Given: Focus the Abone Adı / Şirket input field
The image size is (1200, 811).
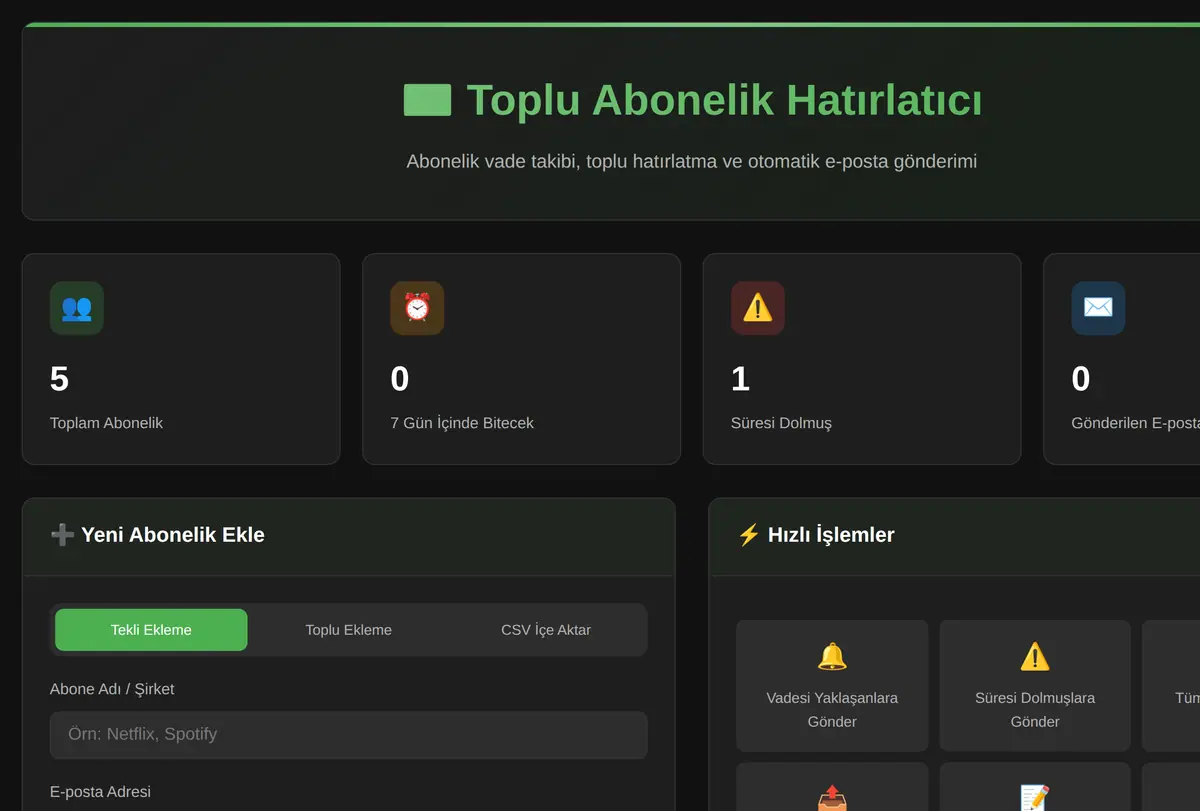Looking at the screenshot, I should 349,735.
